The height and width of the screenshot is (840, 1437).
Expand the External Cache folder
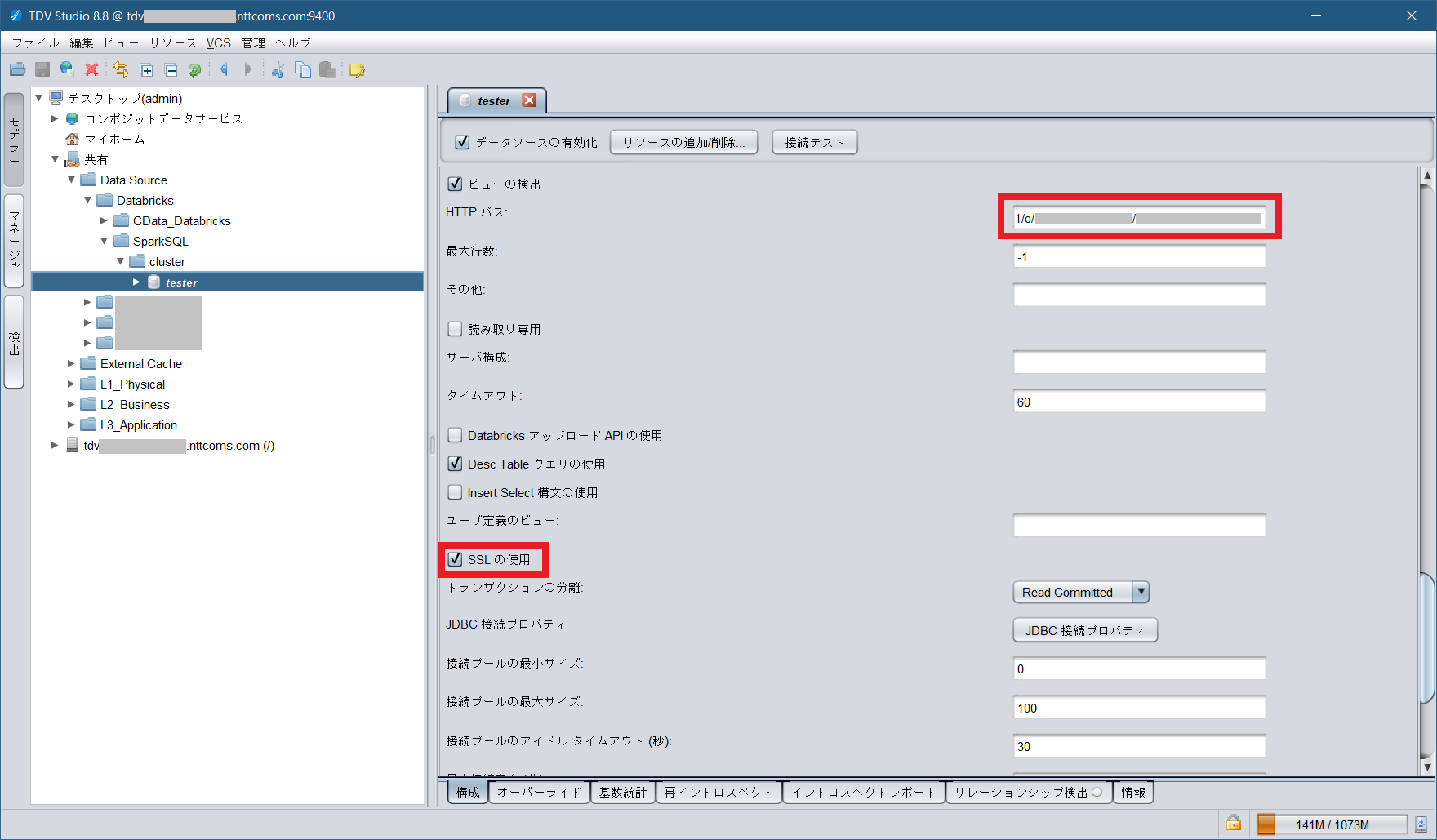click(71, 363)
